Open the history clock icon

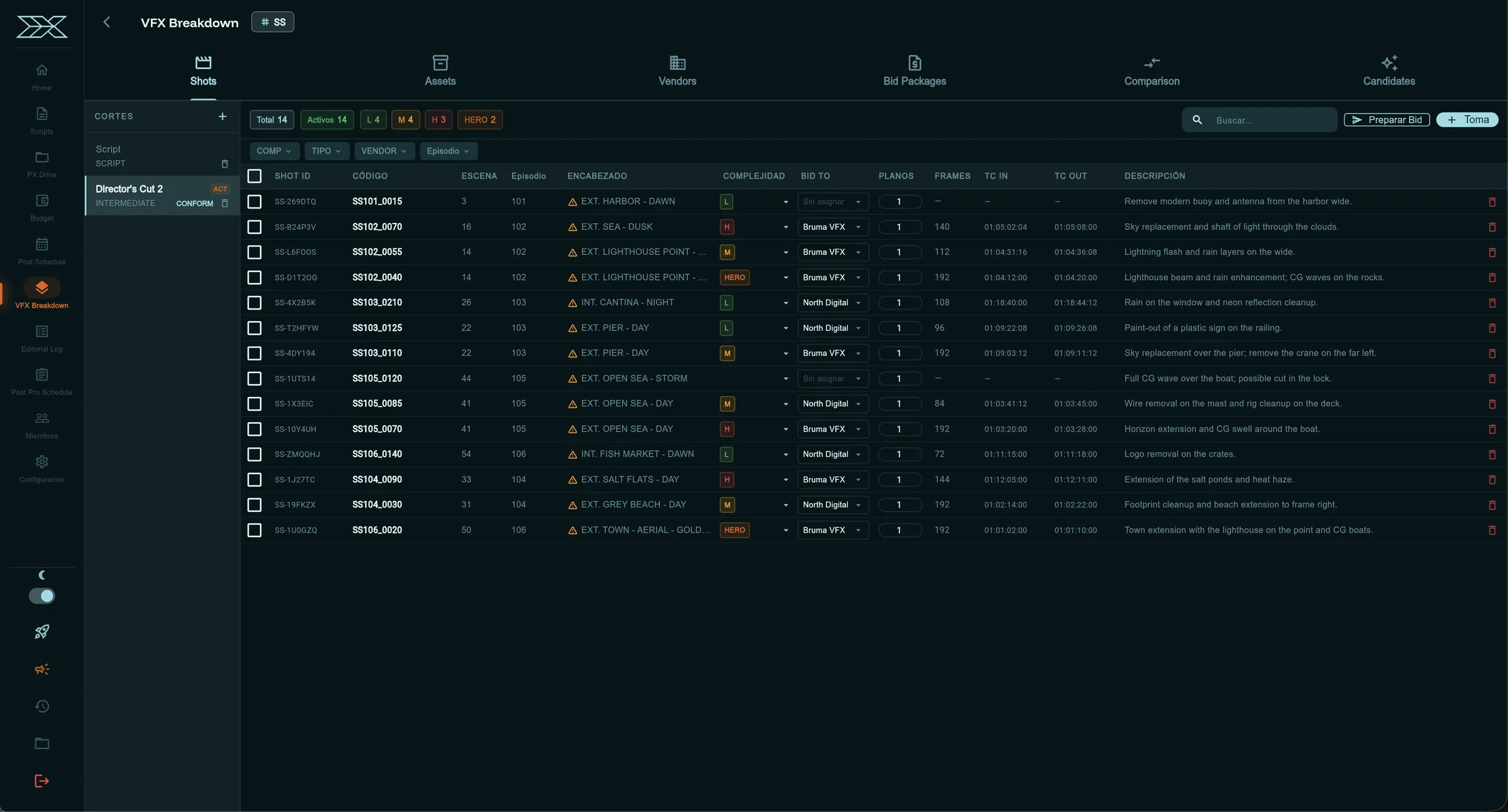(x=41, y=706)
